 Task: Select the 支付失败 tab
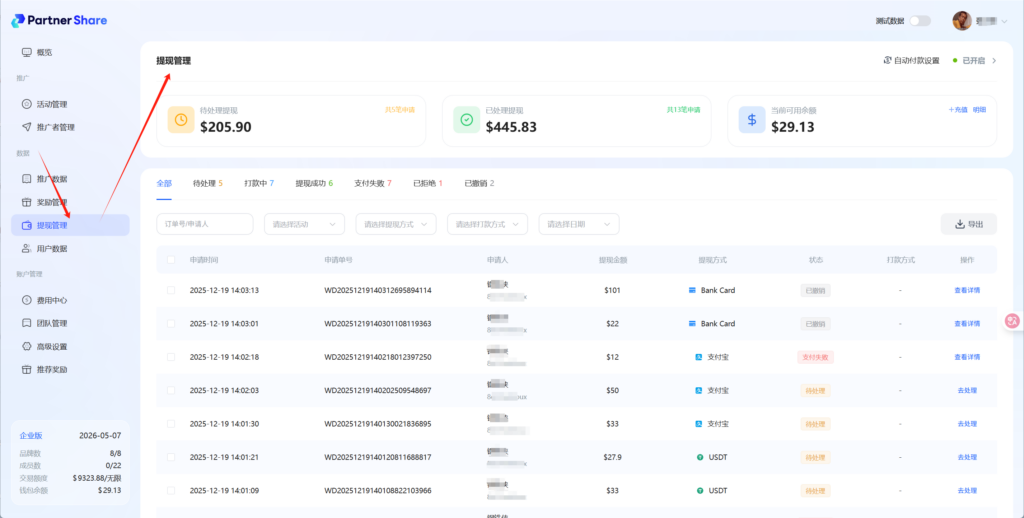tap(372, 183)
